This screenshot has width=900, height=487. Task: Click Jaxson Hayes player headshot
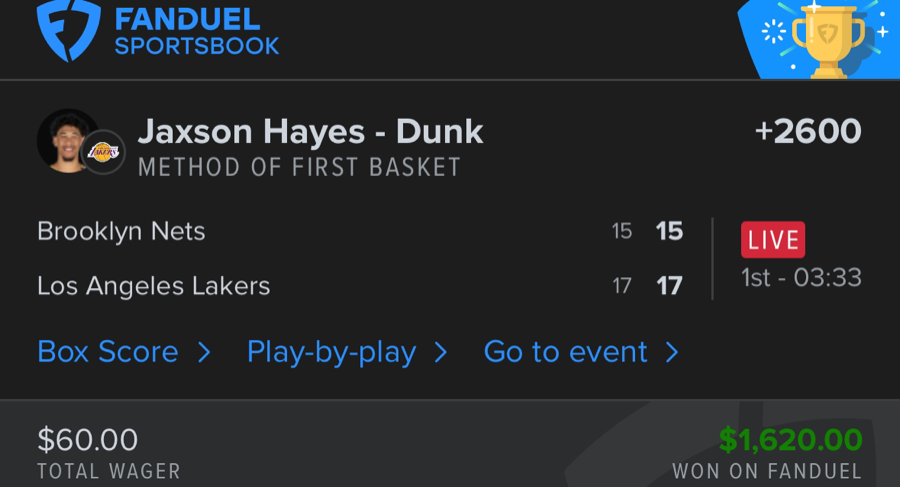pos(67,140)
